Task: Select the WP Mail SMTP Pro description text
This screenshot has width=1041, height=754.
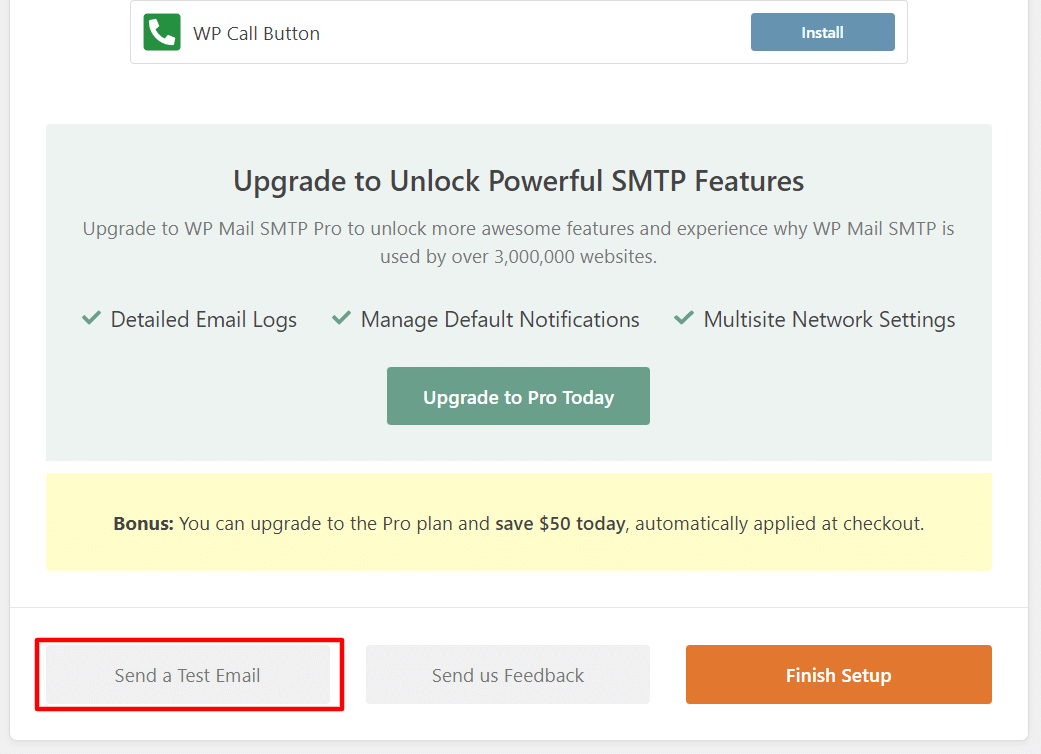Action: point(518,241)
